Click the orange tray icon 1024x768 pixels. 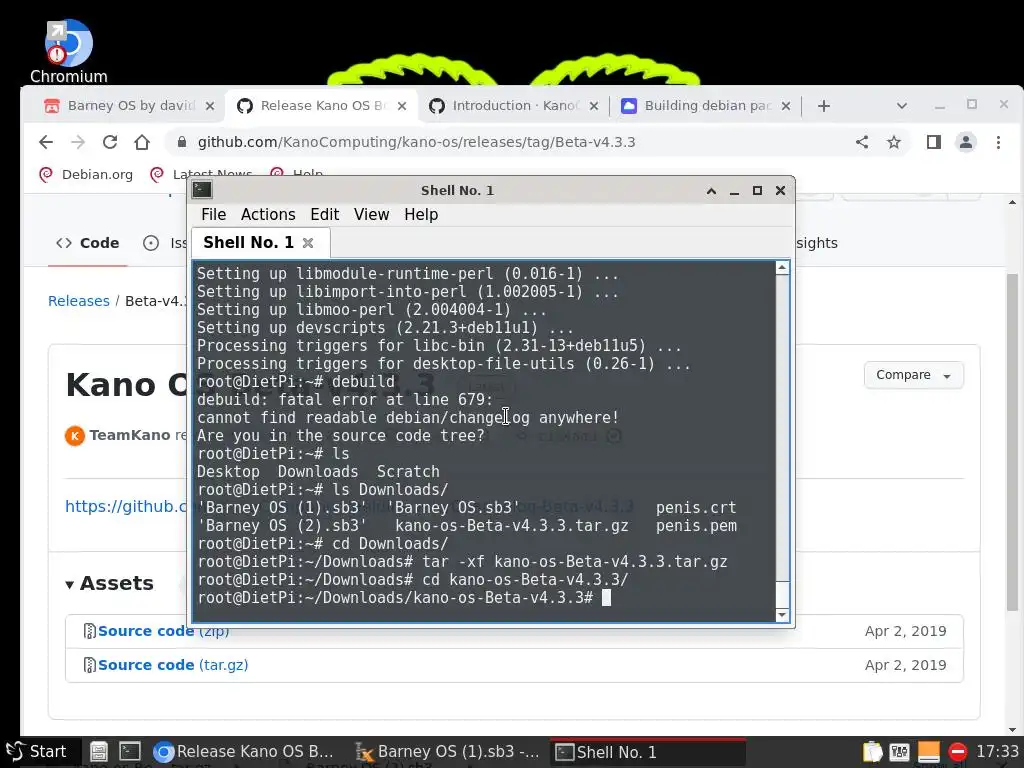[929, 752]
